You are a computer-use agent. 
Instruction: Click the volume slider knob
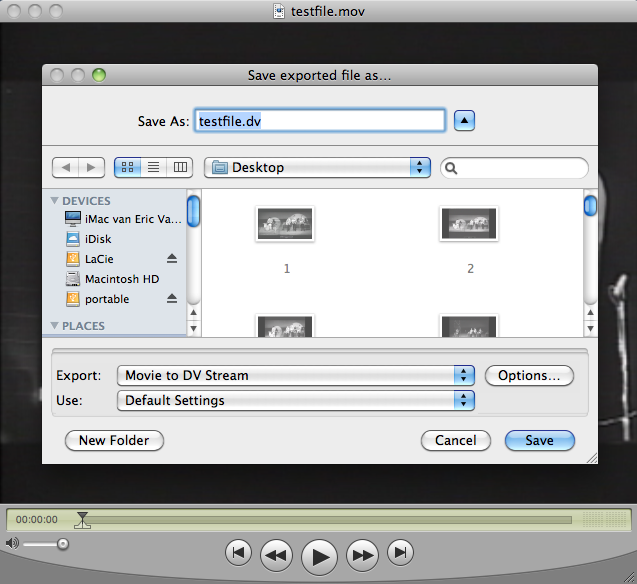[x=63, y=544]
